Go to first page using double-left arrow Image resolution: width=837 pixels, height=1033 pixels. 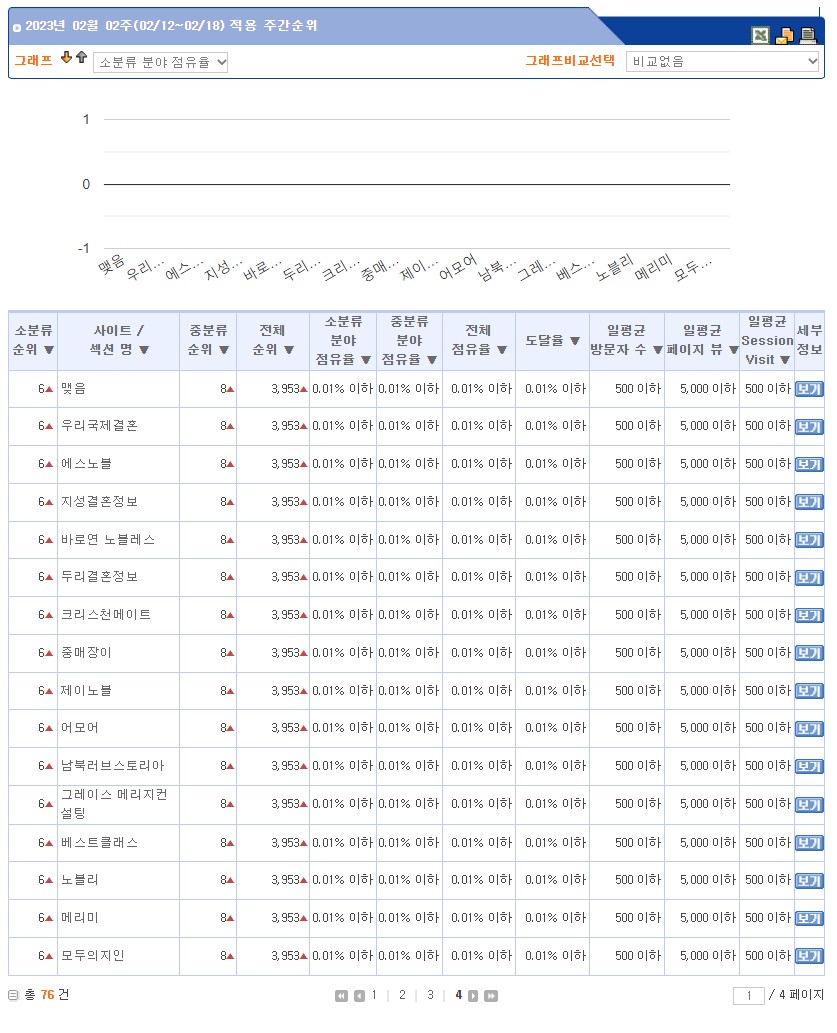341,996
